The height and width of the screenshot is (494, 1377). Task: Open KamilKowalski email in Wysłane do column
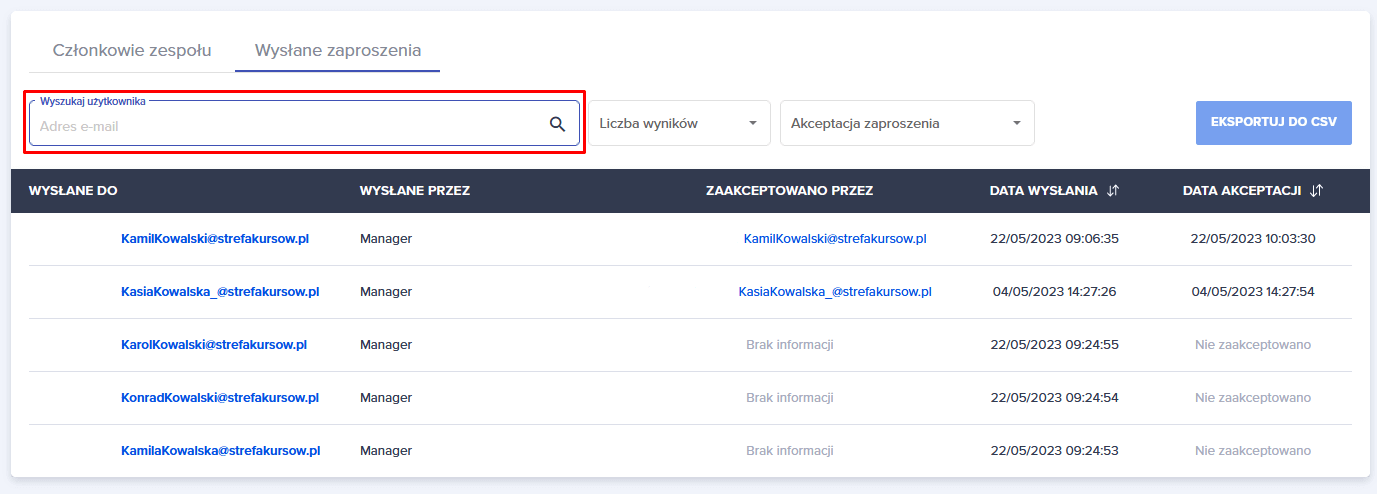[x=215, y=239]
